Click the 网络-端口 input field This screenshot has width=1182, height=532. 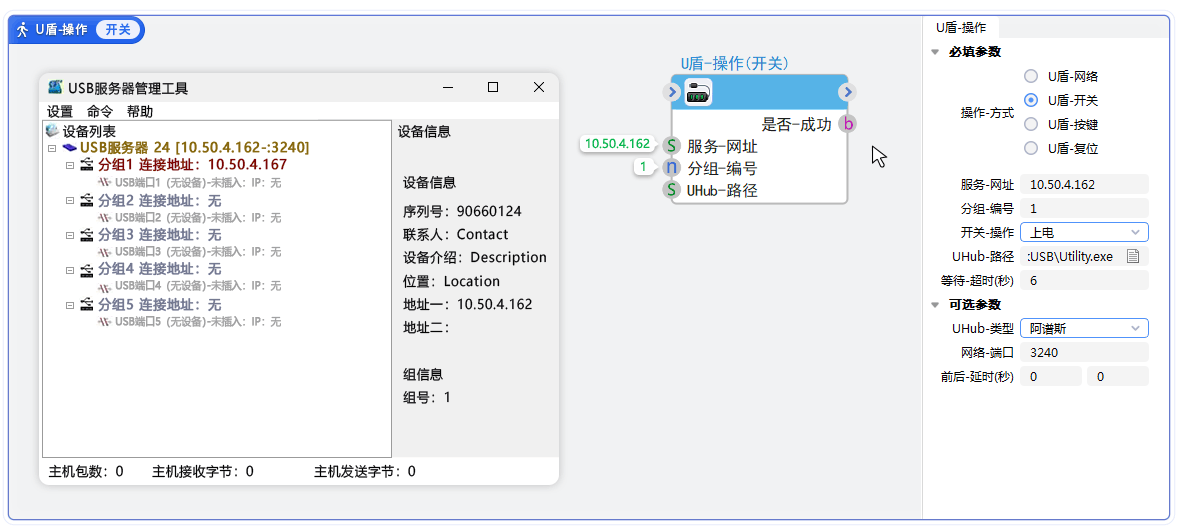1084,352
